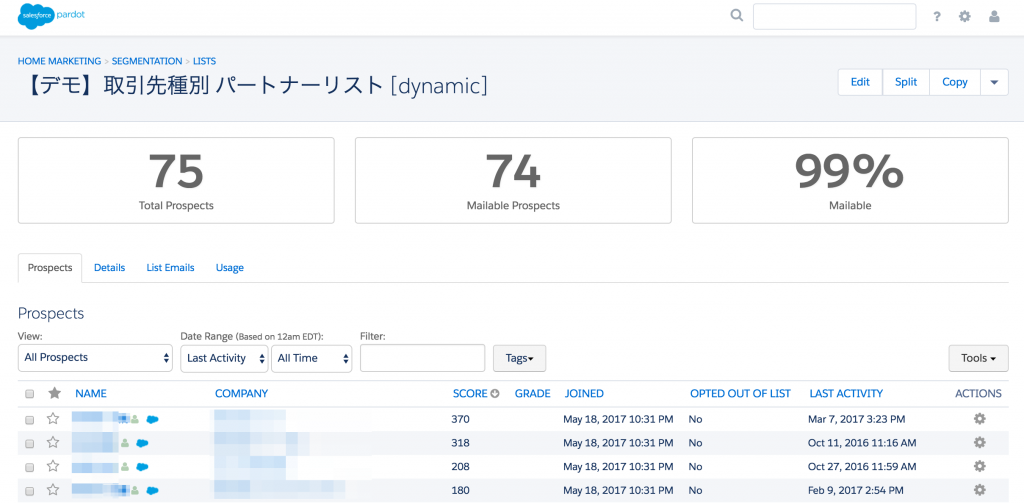1024x504 pixels.
Task: Open actions gear for score 370 row
Action: coord(979,418)
